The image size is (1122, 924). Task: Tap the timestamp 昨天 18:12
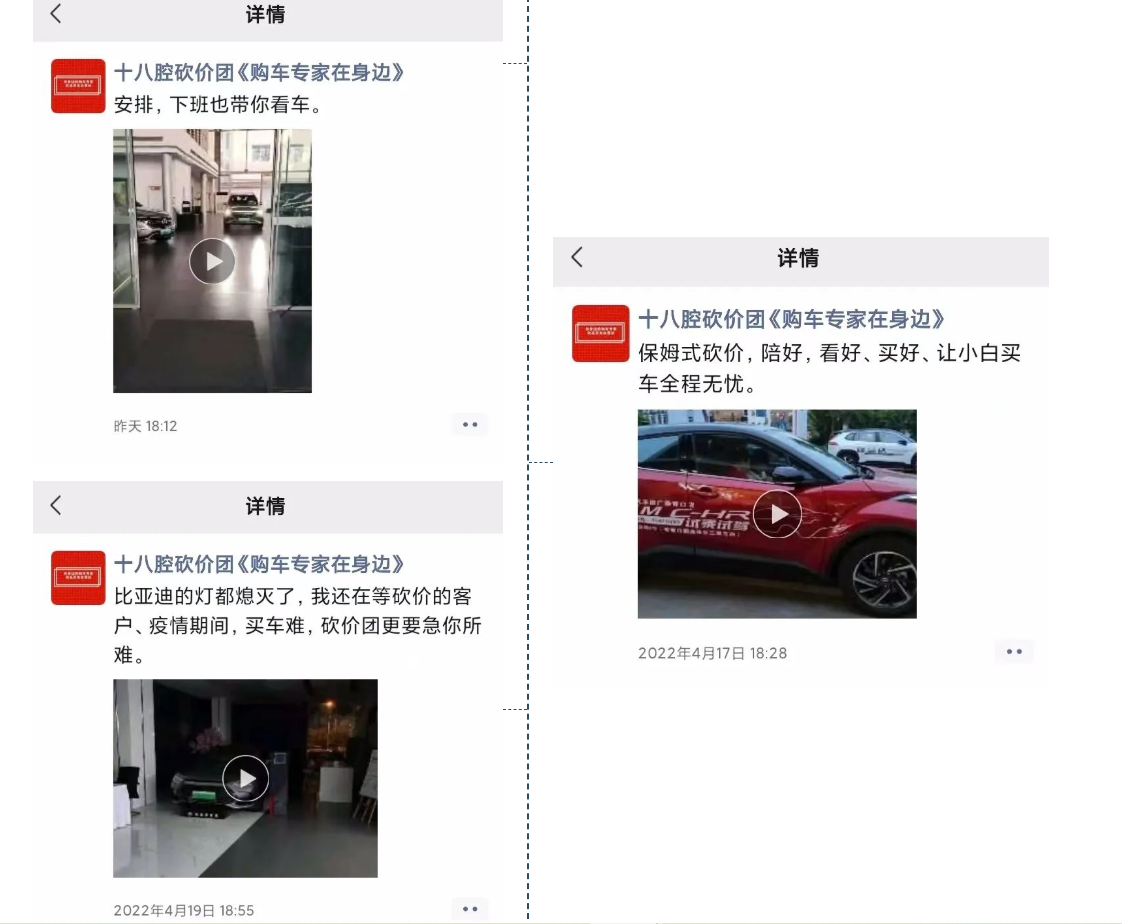coord(145,426)
